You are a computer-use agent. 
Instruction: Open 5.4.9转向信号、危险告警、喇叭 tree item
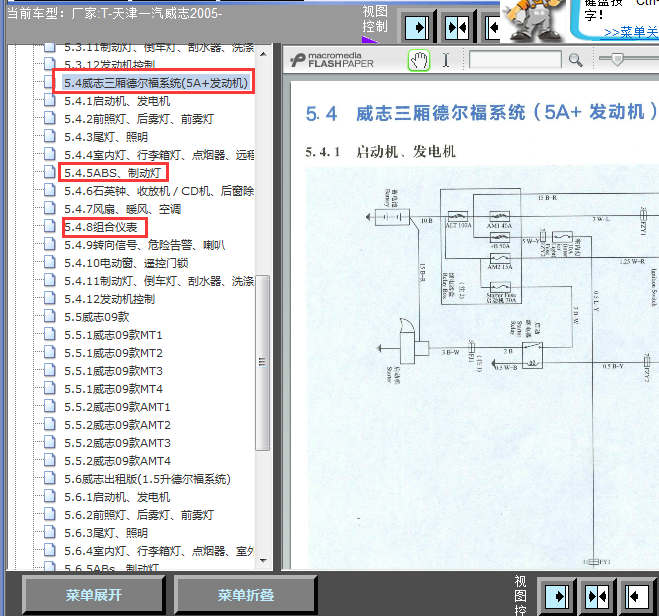(x=144, y=245)
